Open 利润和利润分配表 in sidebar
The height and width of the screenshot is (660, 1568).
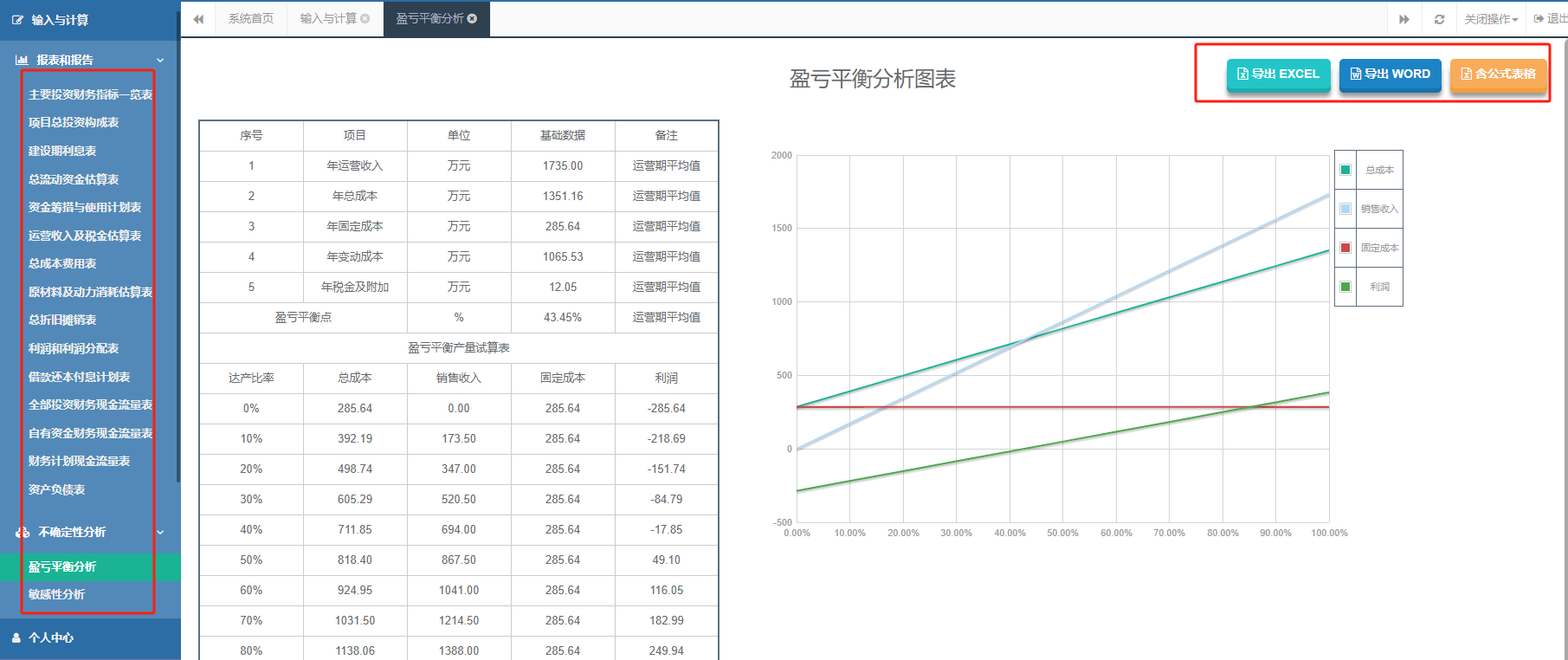tap(74, 349)
